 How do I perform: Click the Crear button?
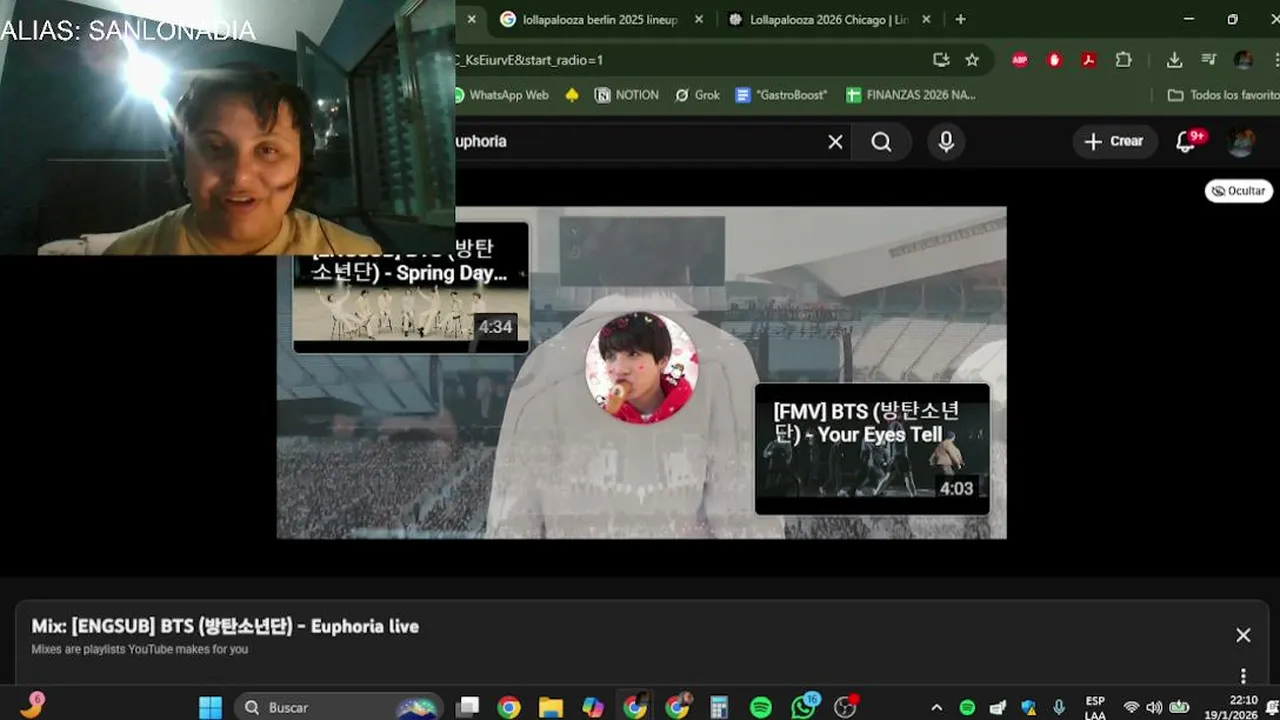(1115, 141)
